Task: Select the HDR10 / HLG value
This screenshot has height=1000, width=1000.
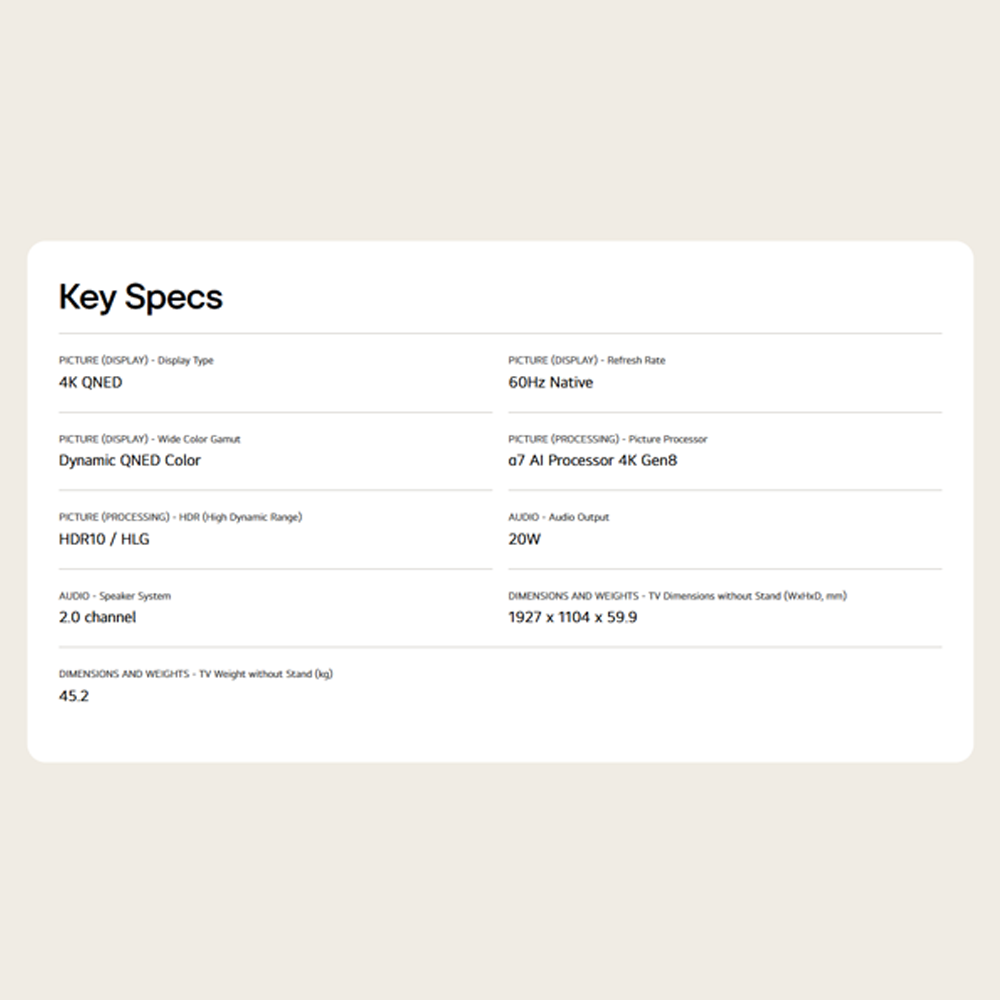Action: point(104,539)
